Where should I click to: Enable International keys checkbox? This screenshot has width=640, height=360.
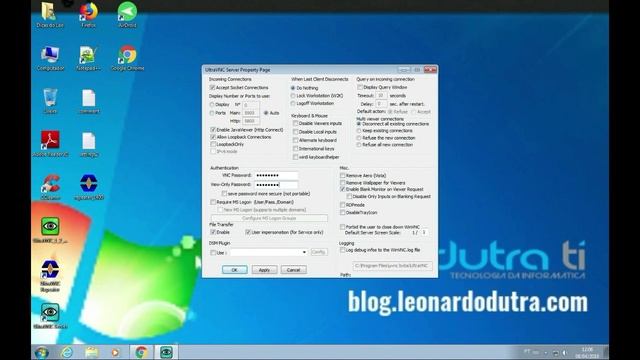coord(296,149)
